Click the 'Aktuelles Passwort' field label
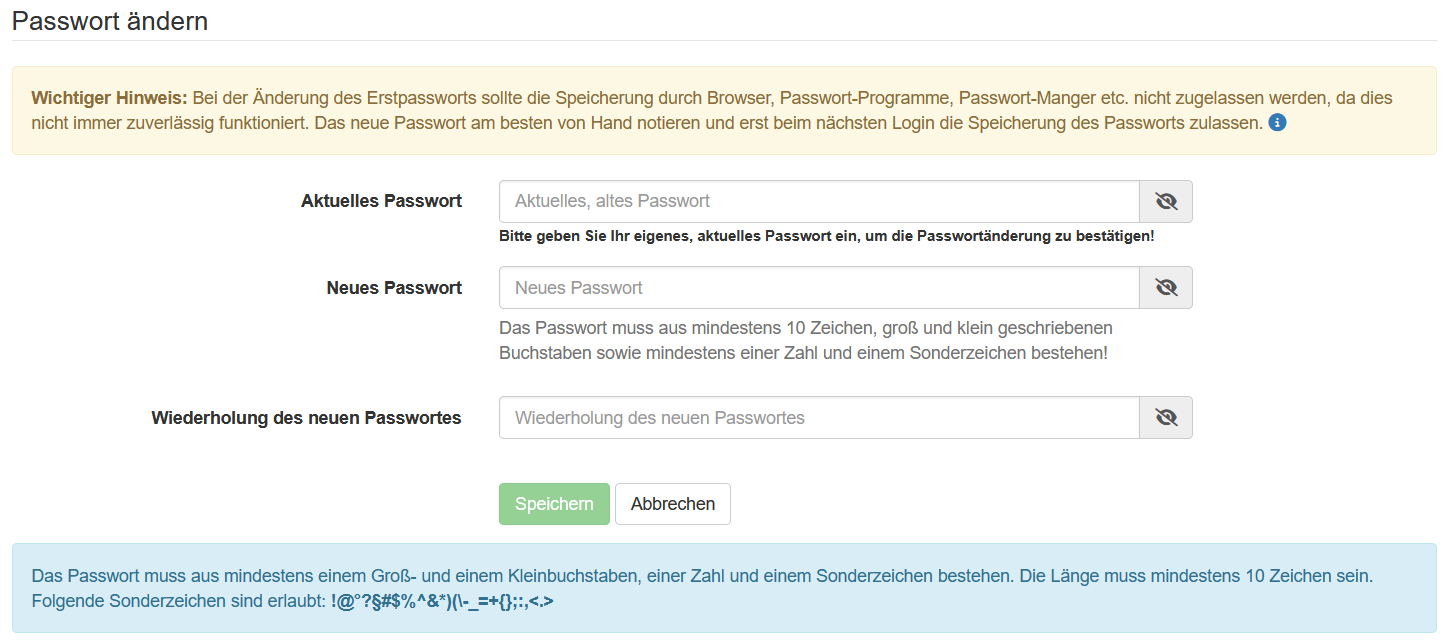1448x642 pixels. pyautogui.click(x=381, y=201)
